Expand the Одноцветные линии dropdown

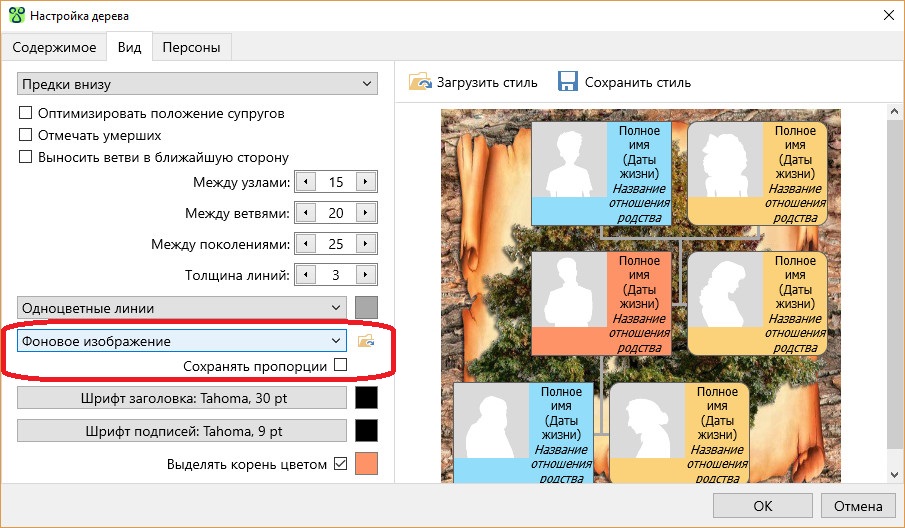(182, 308)
